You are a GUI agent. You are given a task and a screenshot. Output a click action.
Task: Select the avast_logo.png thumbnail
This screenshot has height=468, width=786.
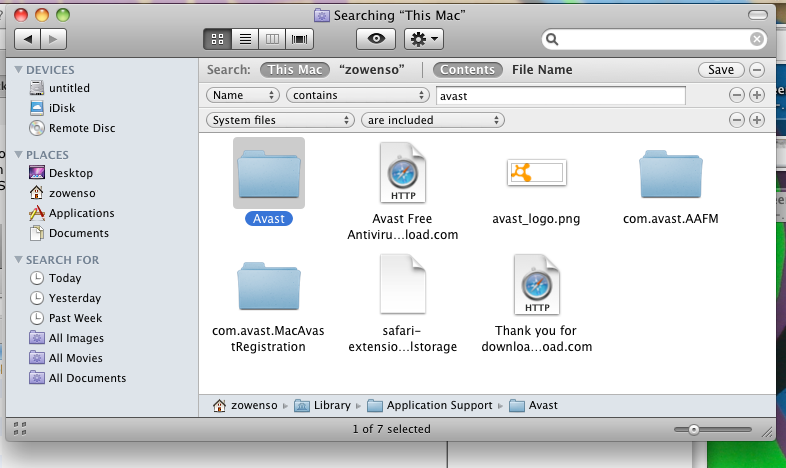point(536,173)
